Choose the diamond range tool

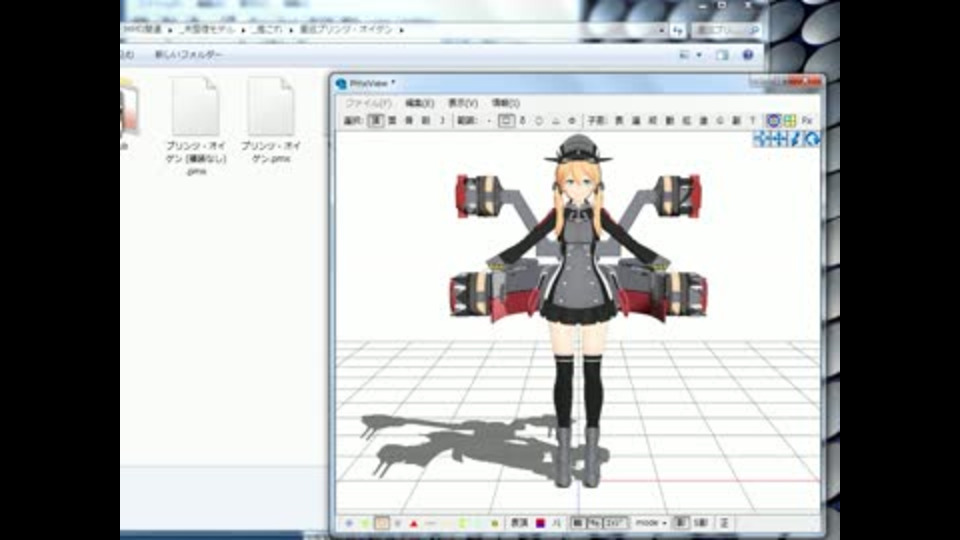[x=572, y=121]
